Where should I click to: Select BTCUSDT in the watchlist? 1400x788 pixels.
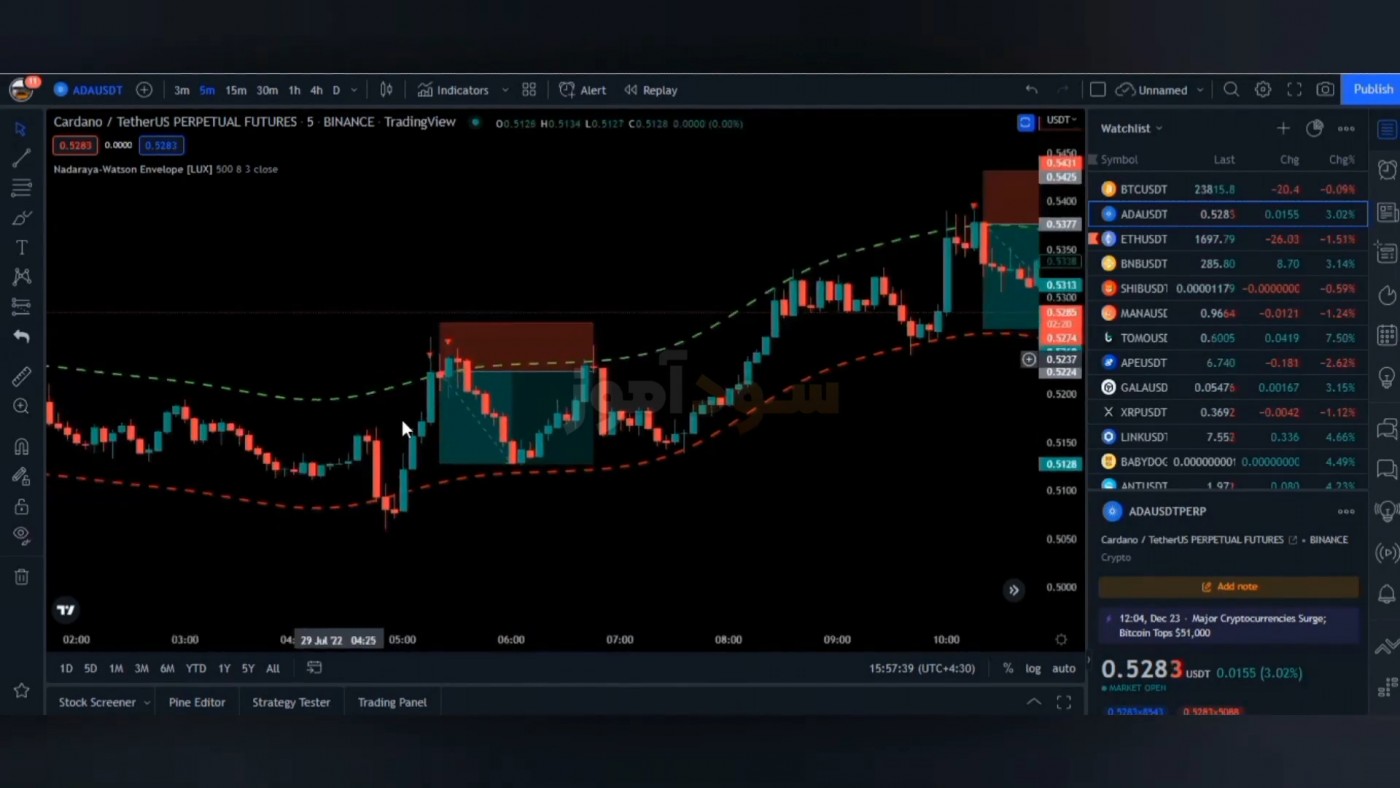click(x=1228, y=189)
